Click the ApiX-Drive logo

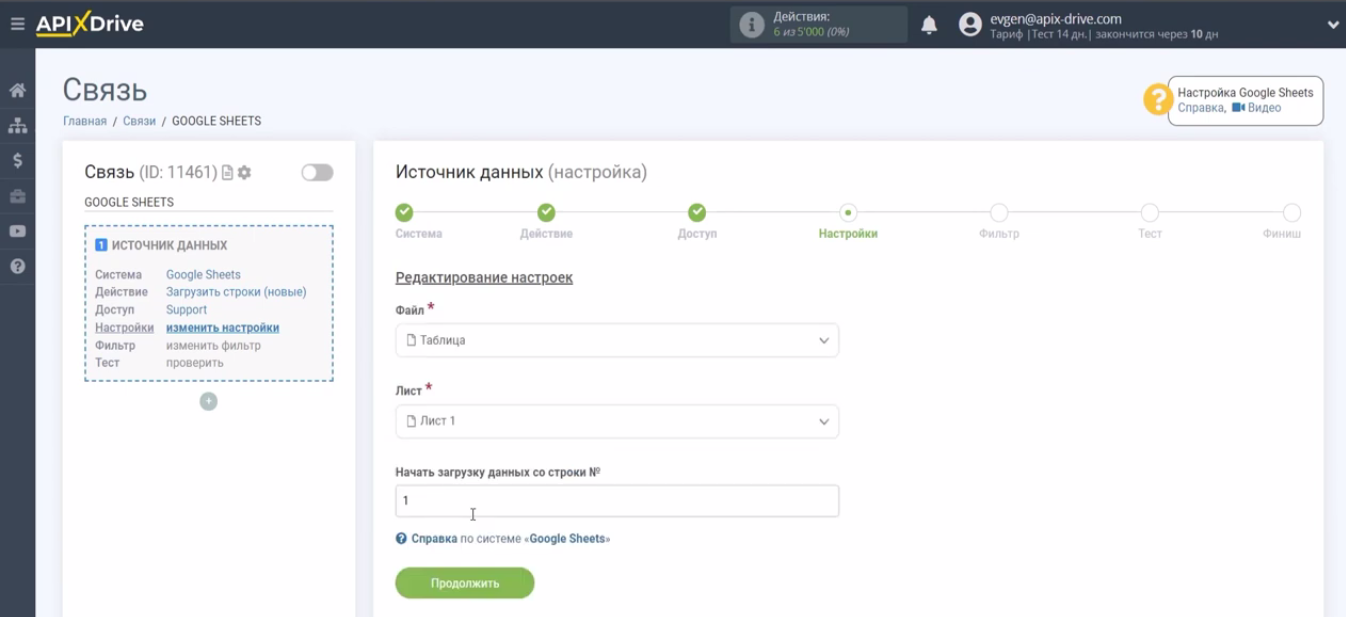click(90, 24)
